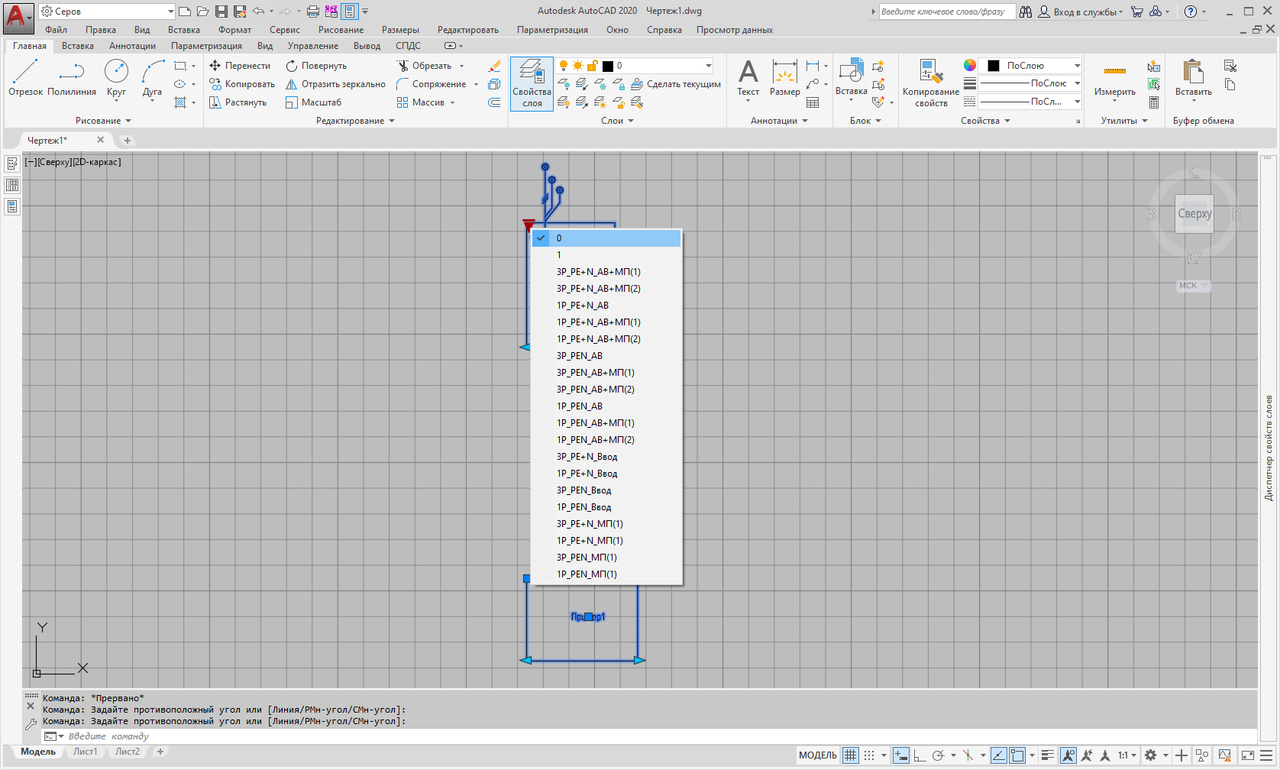Click Autodesk App Store cart icon
Viewport: 1280px width, 770px height.
tap(1137, 11)
